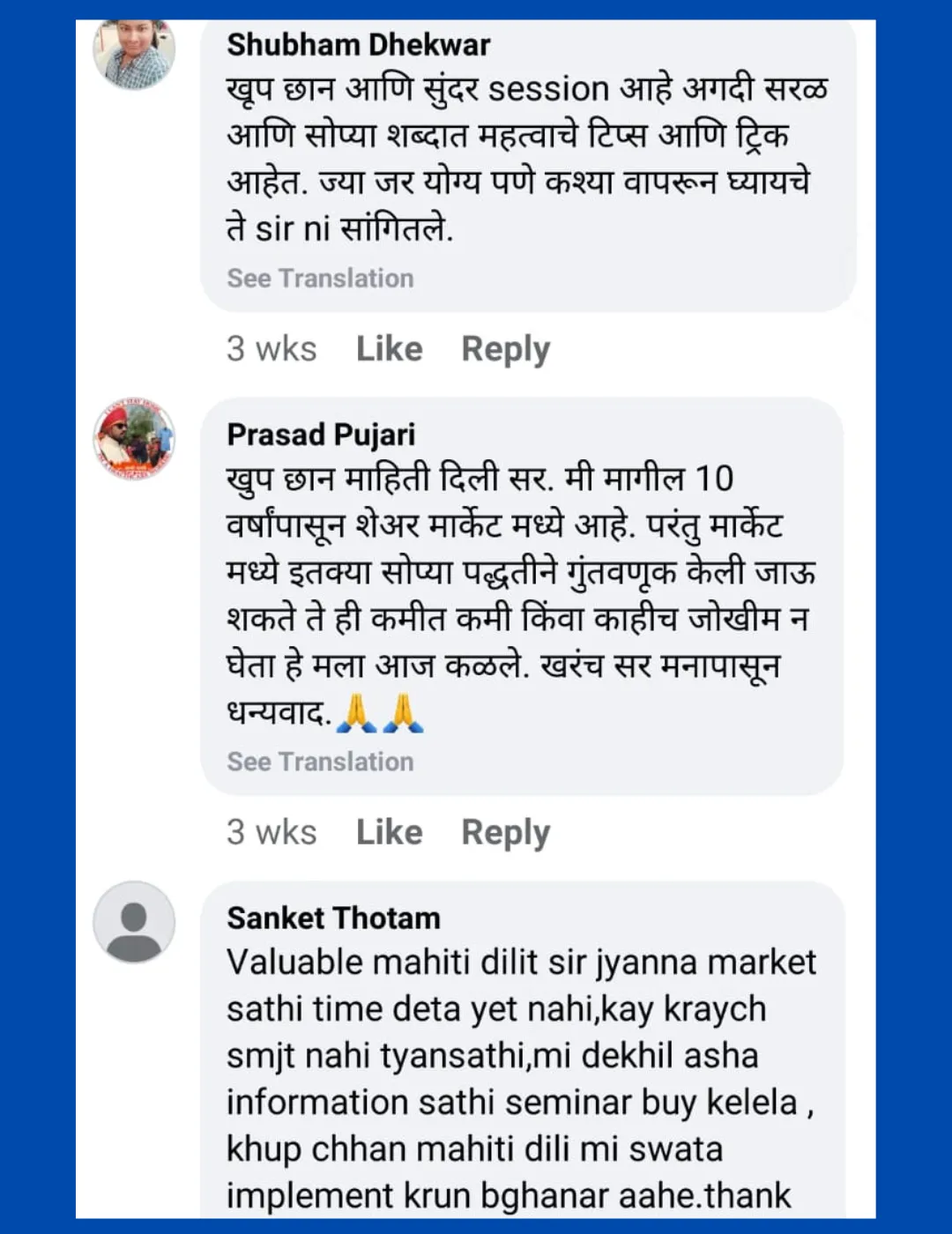Click the word 'session' in Shubham's comment
Screen dimensions: 952x1234
[548, 89]
